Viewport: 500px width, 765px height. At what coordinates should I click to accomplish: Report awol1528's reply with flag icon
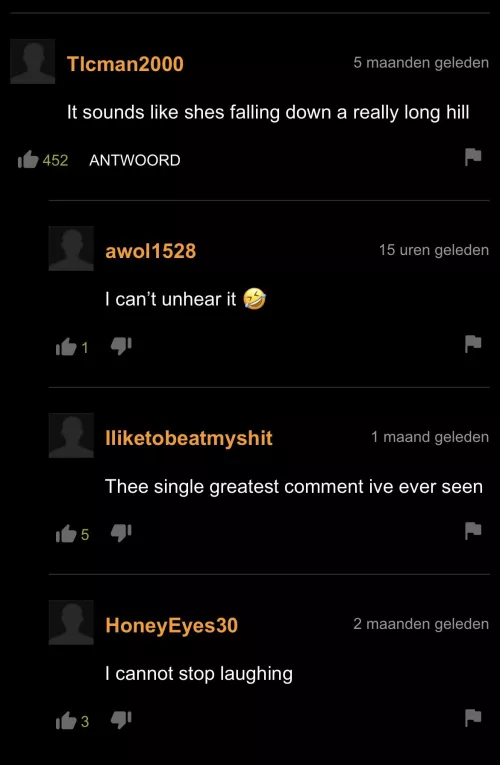[473, 344]
